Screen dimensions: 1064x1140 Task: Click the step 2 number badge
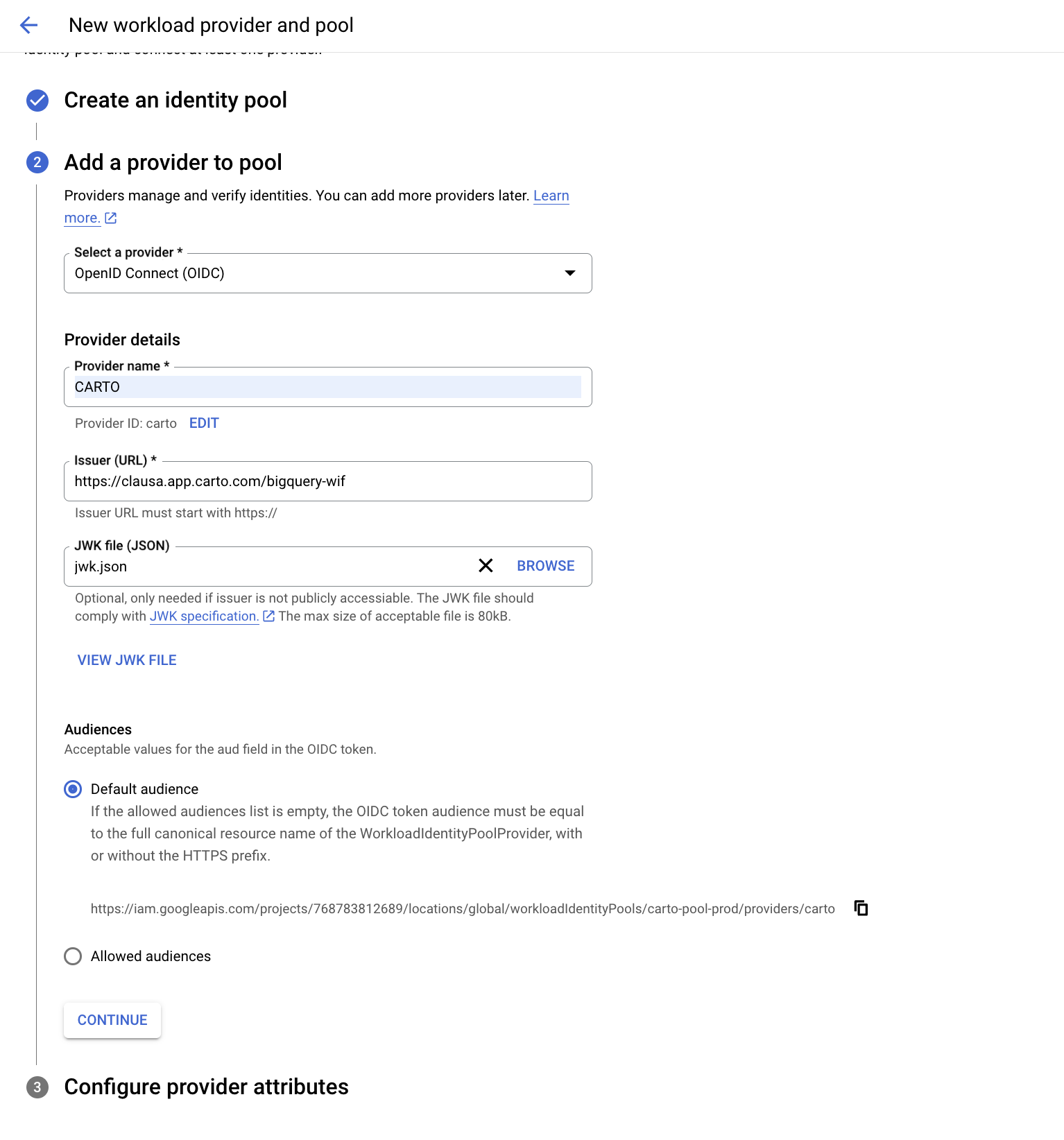click(37, 162)
